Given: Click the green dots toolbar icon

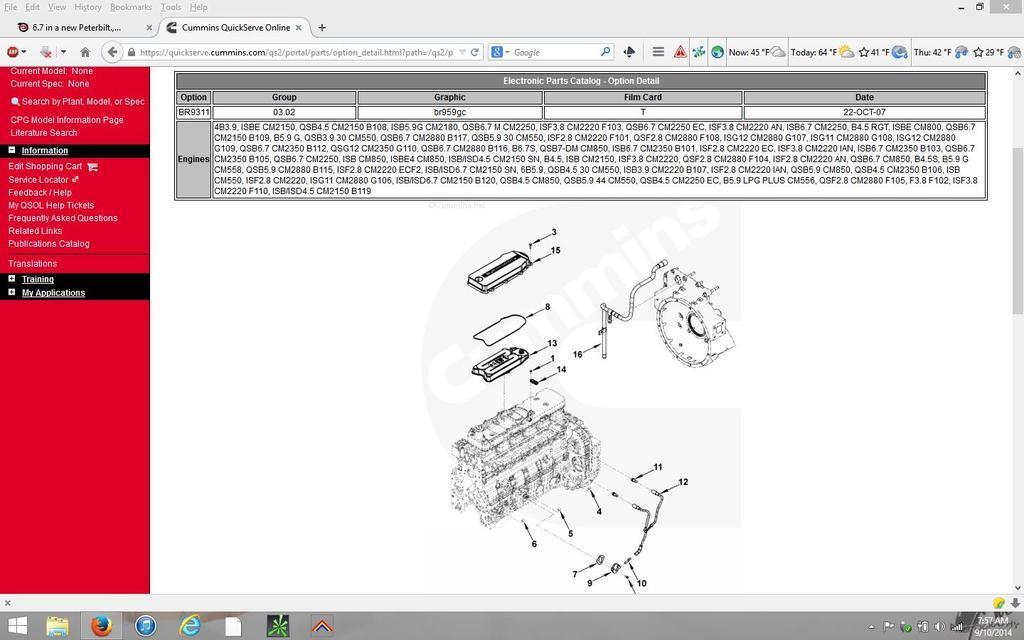Looking at the screenshot, I should click(698, 52).
